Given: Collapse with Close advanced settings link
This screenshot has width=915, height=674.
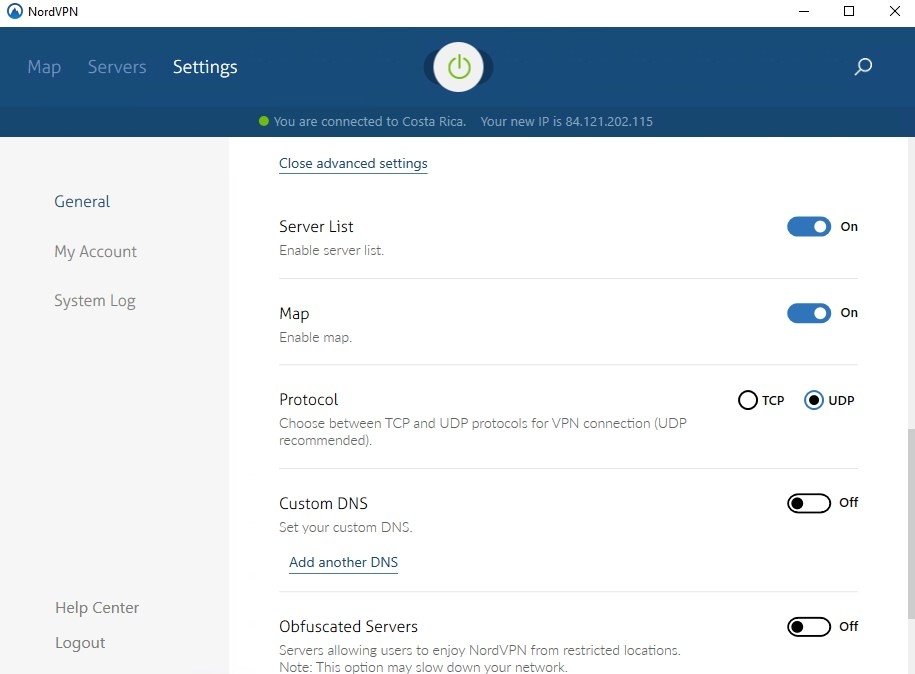Looking at the screenshot, I should [353, 163].
